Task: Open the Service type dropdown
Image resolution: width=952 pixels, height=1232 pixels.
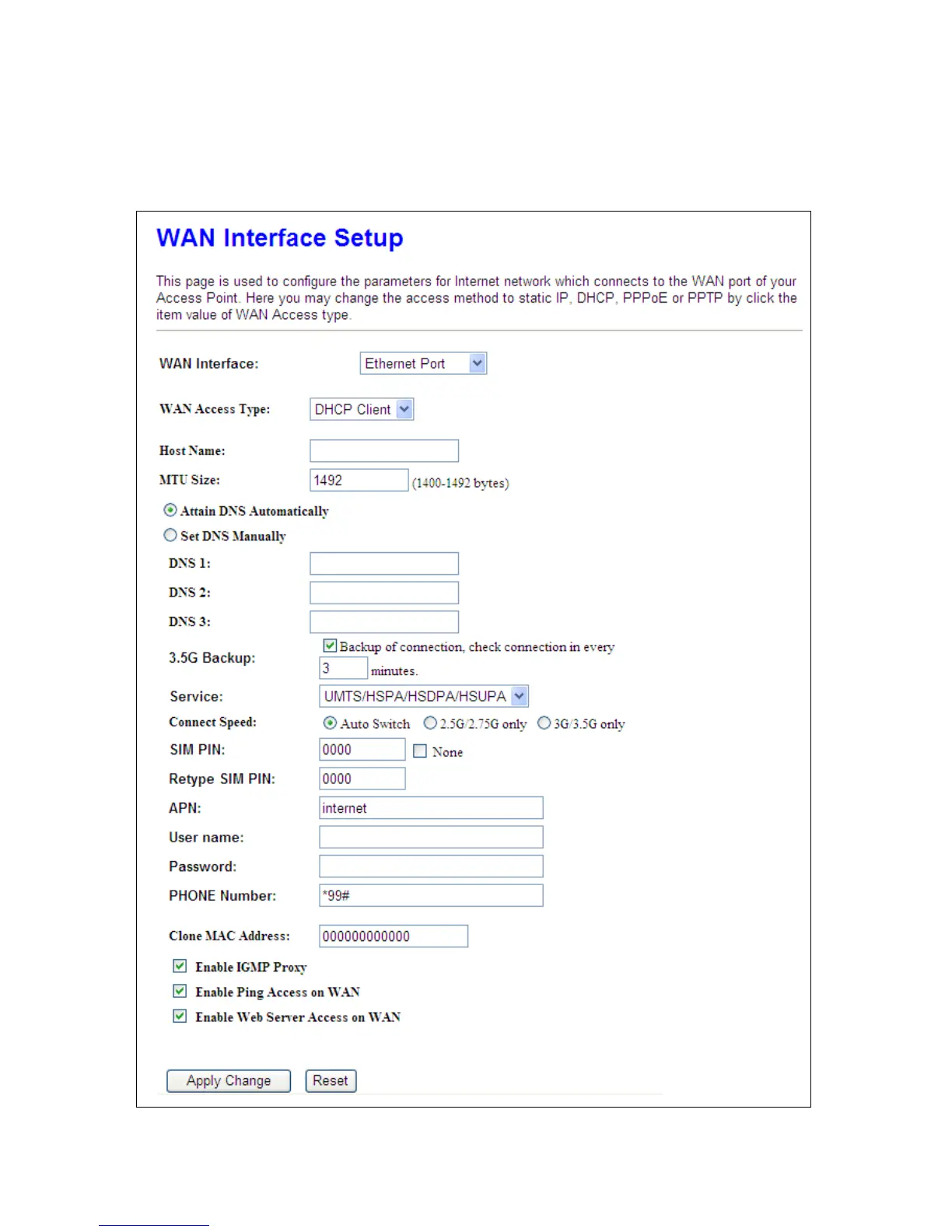Action: (x=424, y=696)
